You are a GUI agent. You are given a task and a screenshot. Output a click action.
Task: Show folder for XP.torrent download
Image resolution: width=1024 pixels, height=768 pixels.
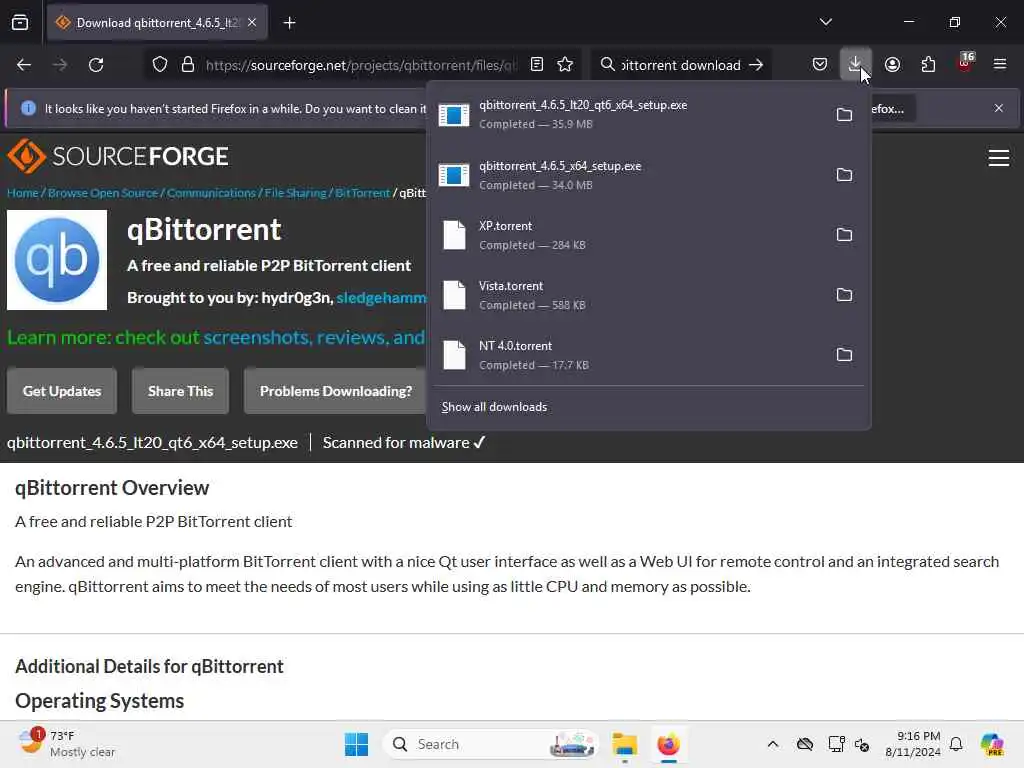coord(844,234)
